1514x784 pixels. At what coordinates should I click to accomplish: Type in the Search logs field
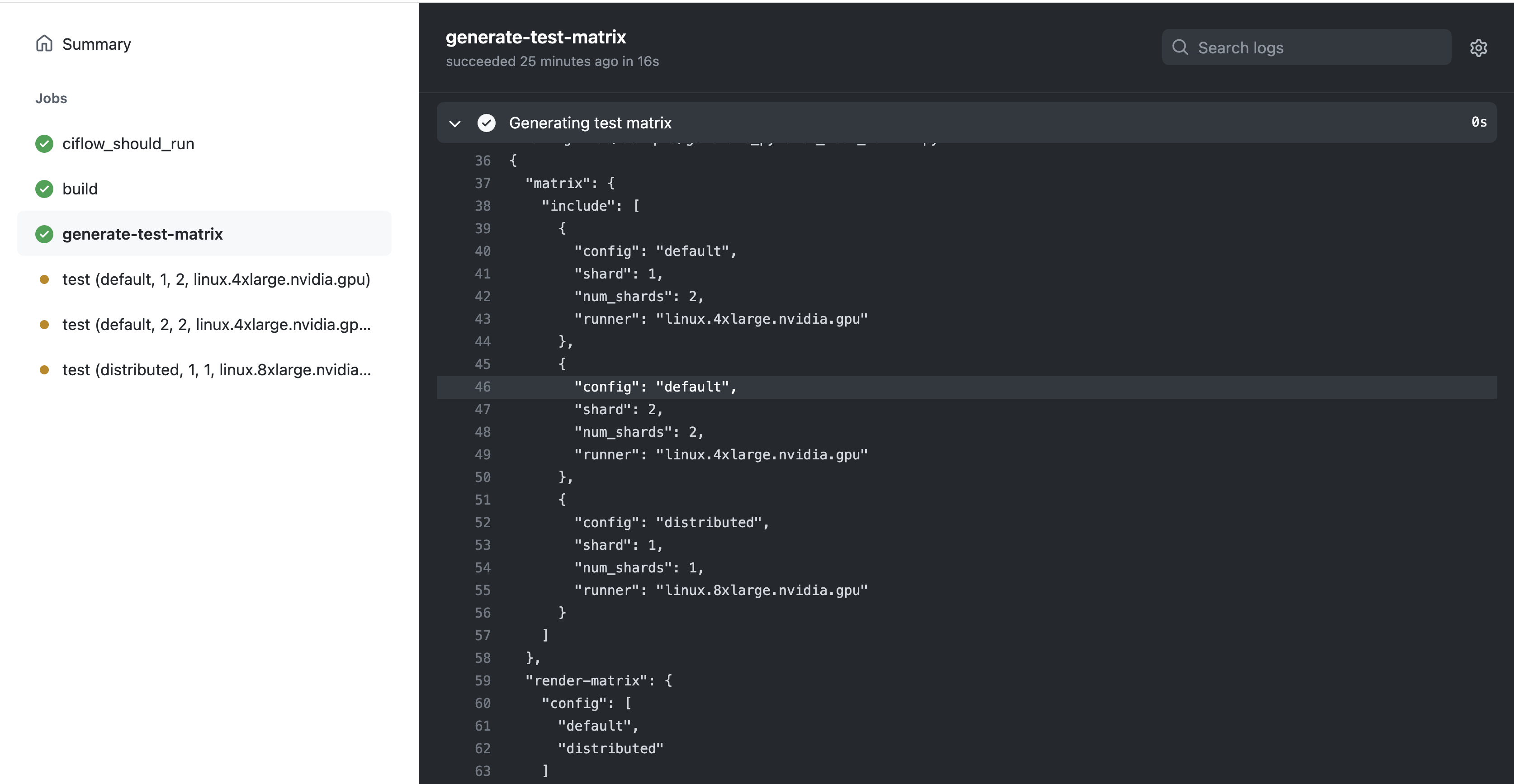[x=1316, y=47]
